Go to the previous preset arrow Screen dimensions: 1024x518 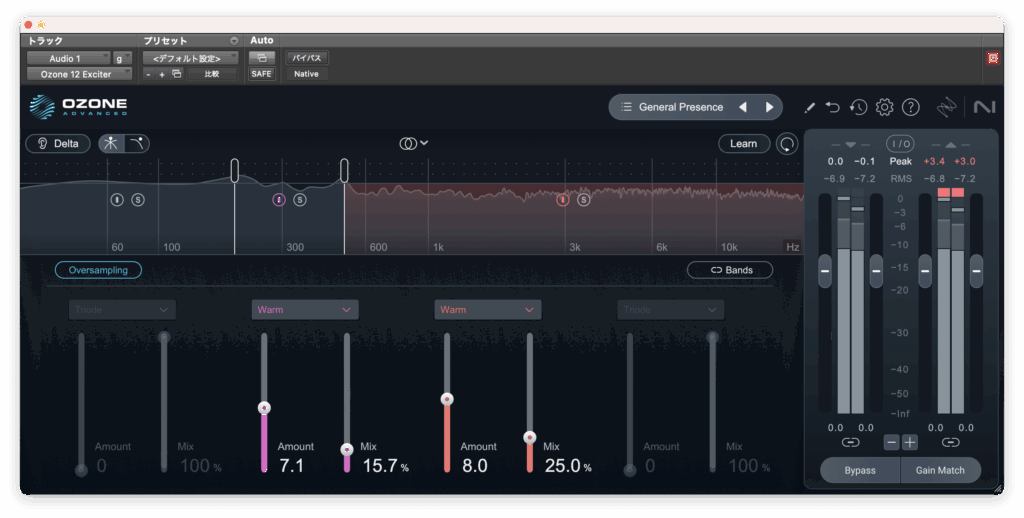743,107
